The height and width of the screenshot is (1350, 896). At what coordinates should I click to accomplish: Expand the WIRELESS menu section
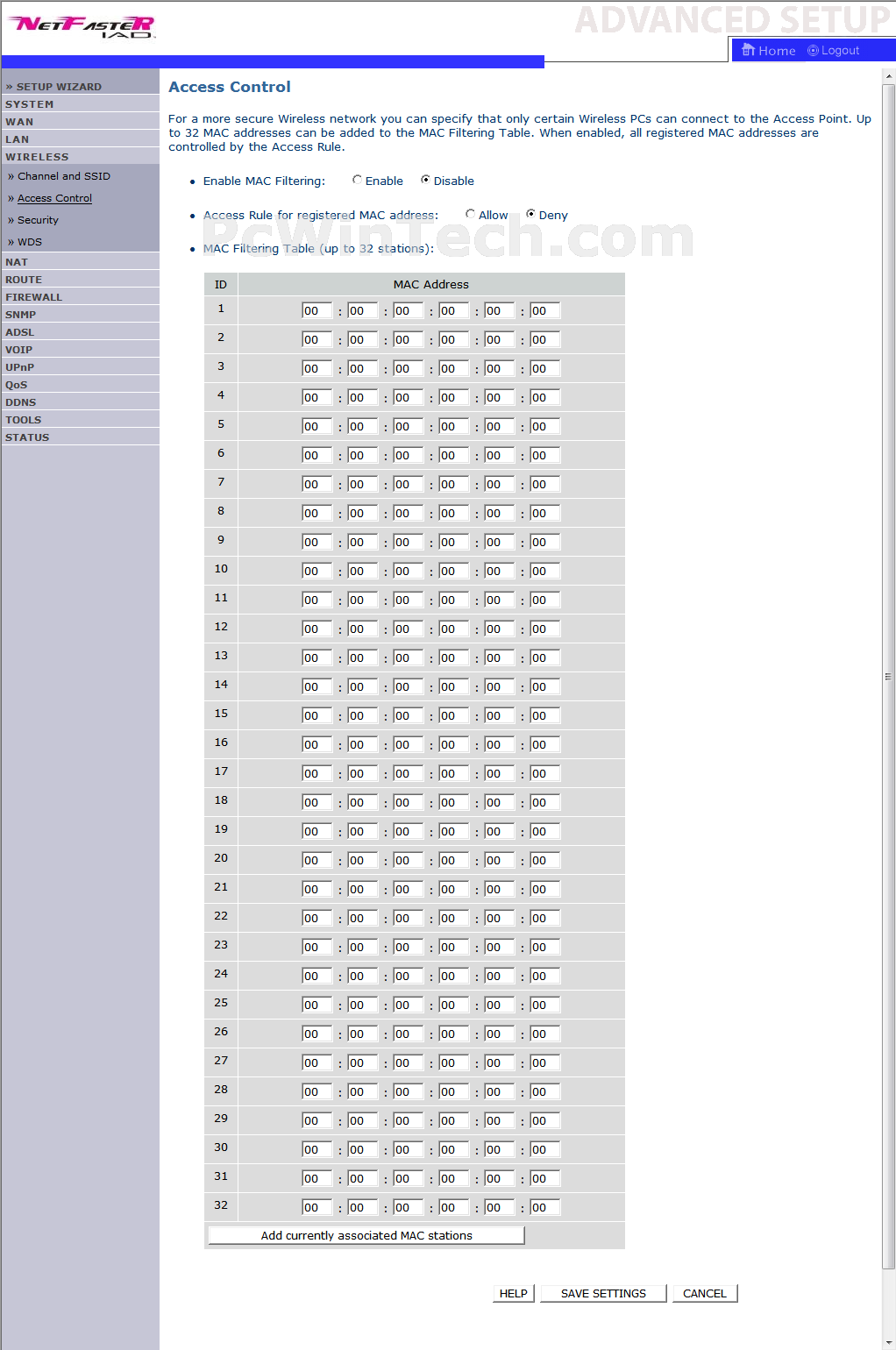pyautogui.click(x=37, y=157)
